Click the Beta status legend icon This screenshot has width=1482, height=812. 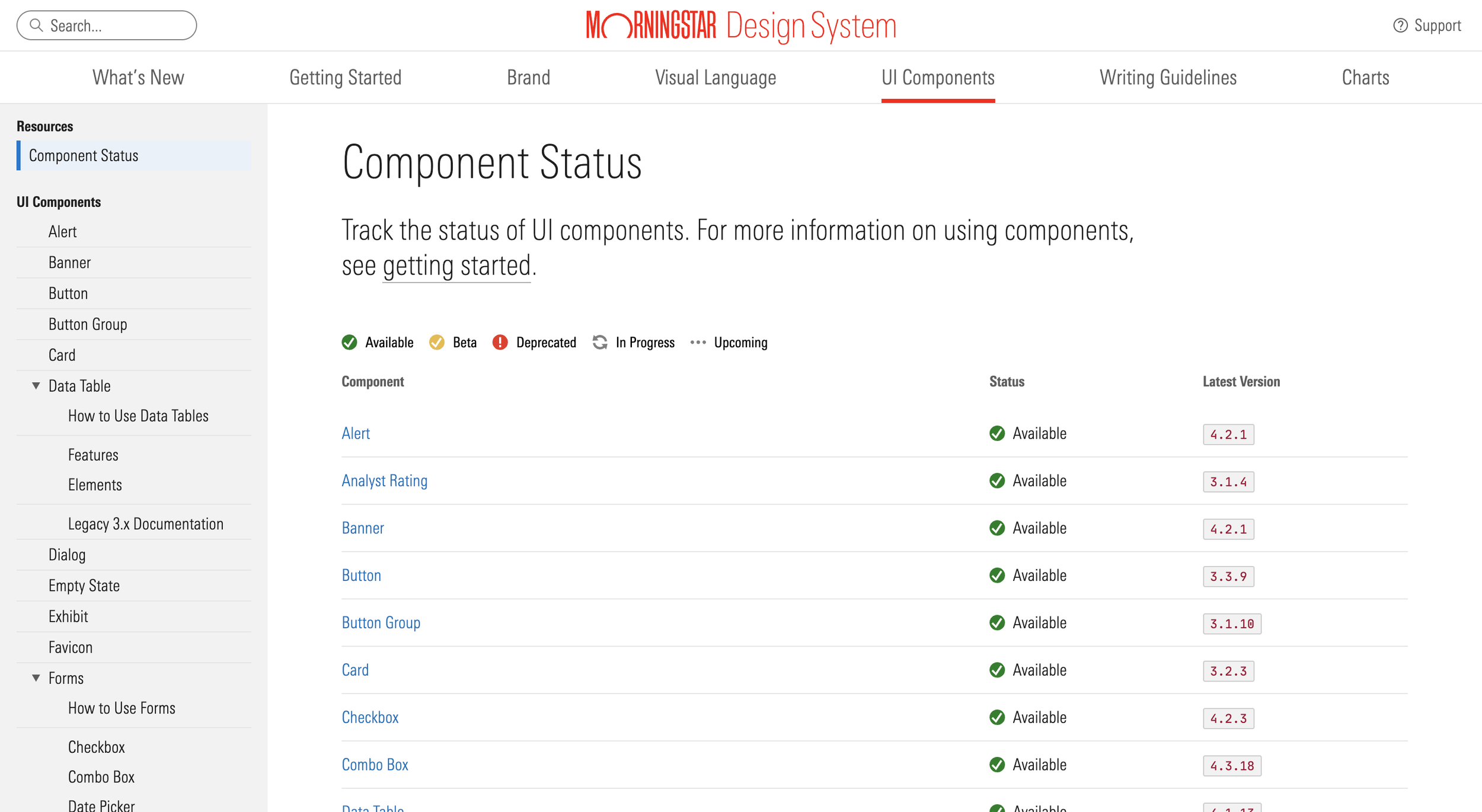tap(437, 342)
